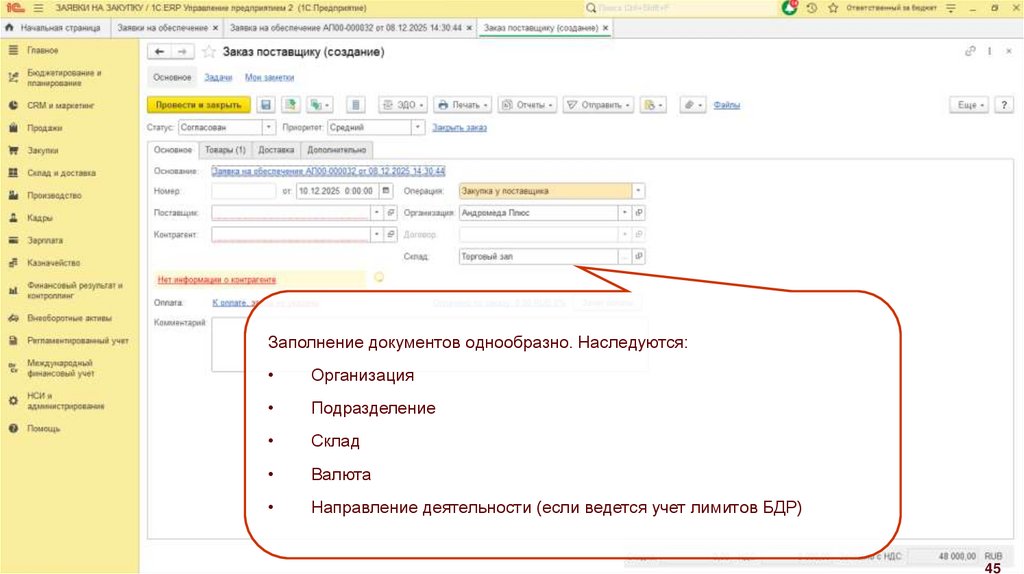The image size is (1024, 574).
Task: Click into the Поставщик input field
Action: [290, 213]
